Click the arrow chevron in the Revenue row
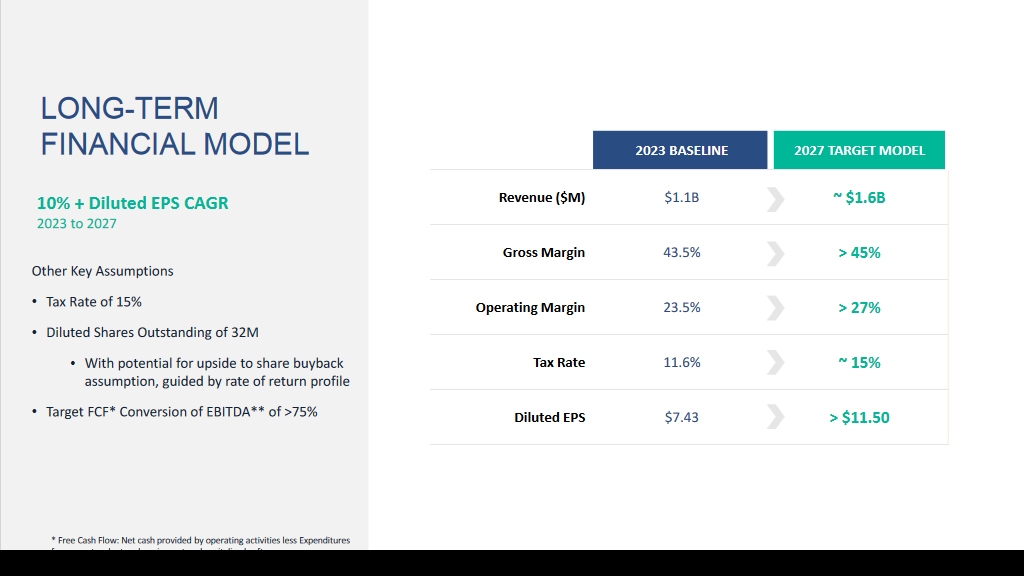 pos(775,198)
